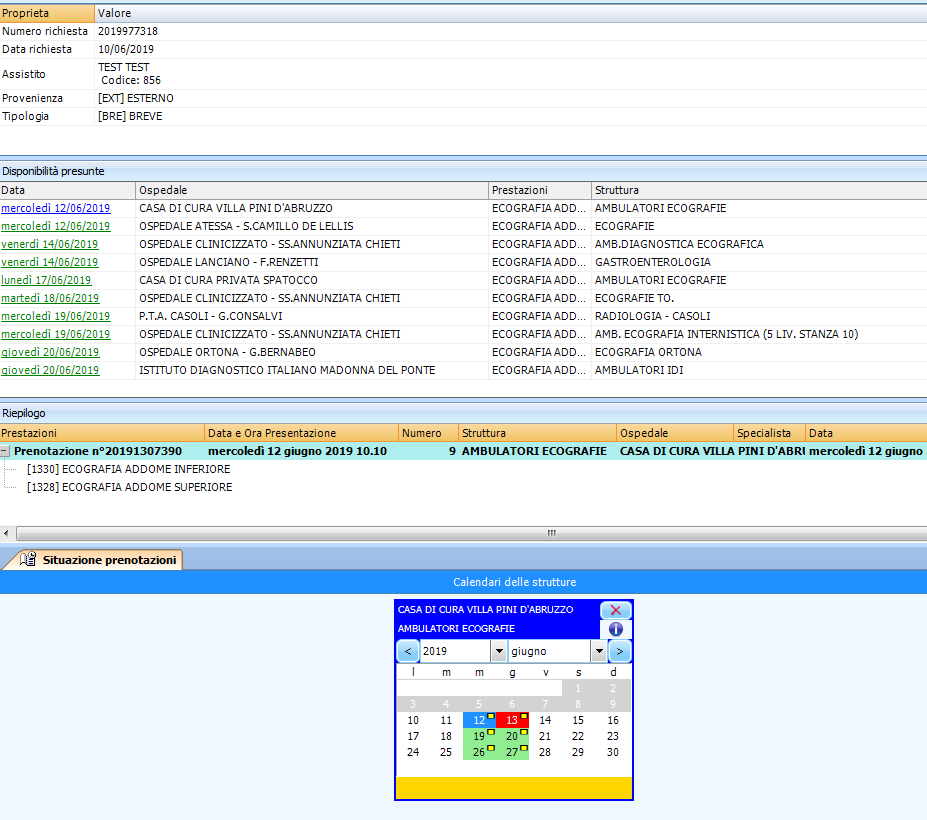Click the blue info icon in calendar

[615, 629]
